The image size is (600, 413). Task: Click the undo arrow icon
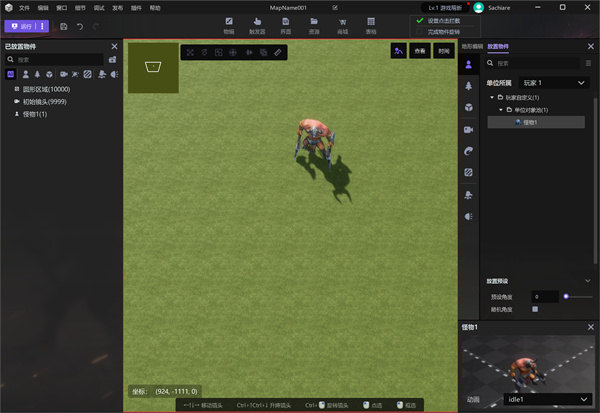point(80,25)
